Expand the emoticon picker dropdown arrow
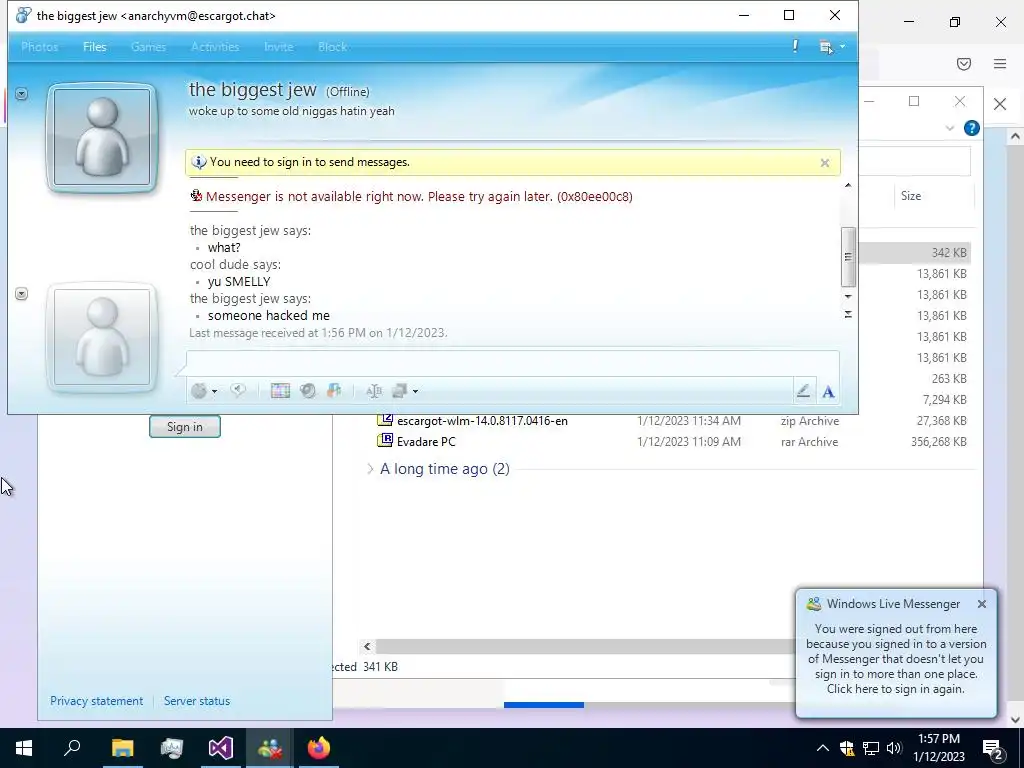 (x=214, y=392)
